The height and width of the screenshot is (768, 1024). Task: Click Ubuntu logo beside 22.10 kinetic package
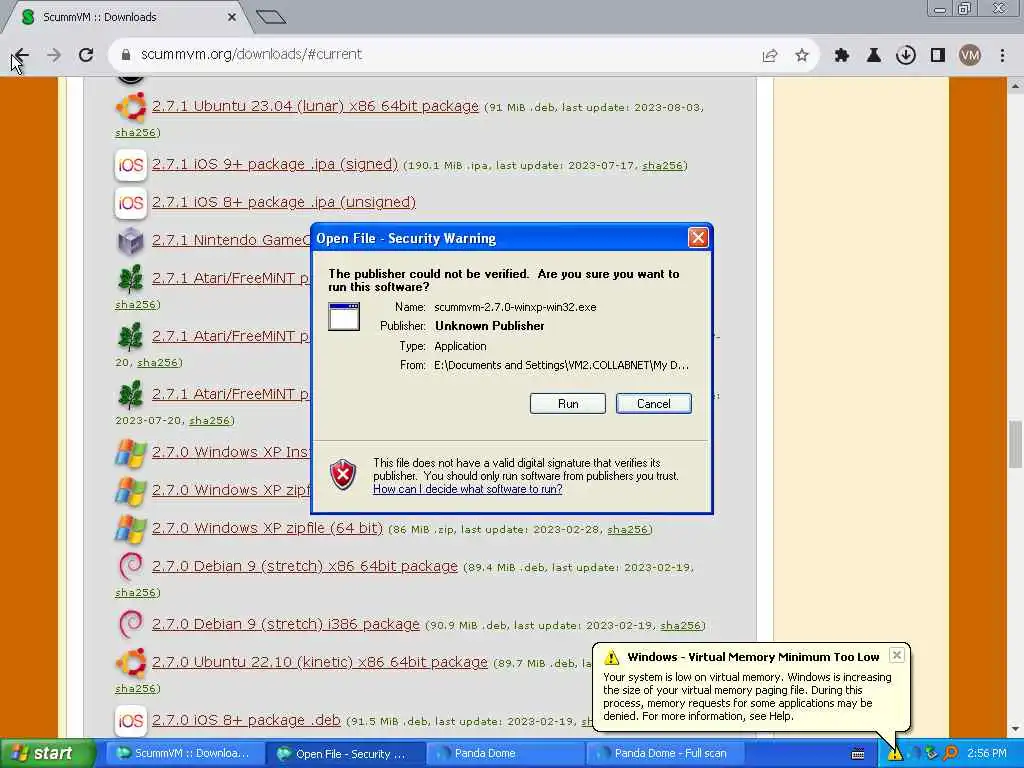131,662
